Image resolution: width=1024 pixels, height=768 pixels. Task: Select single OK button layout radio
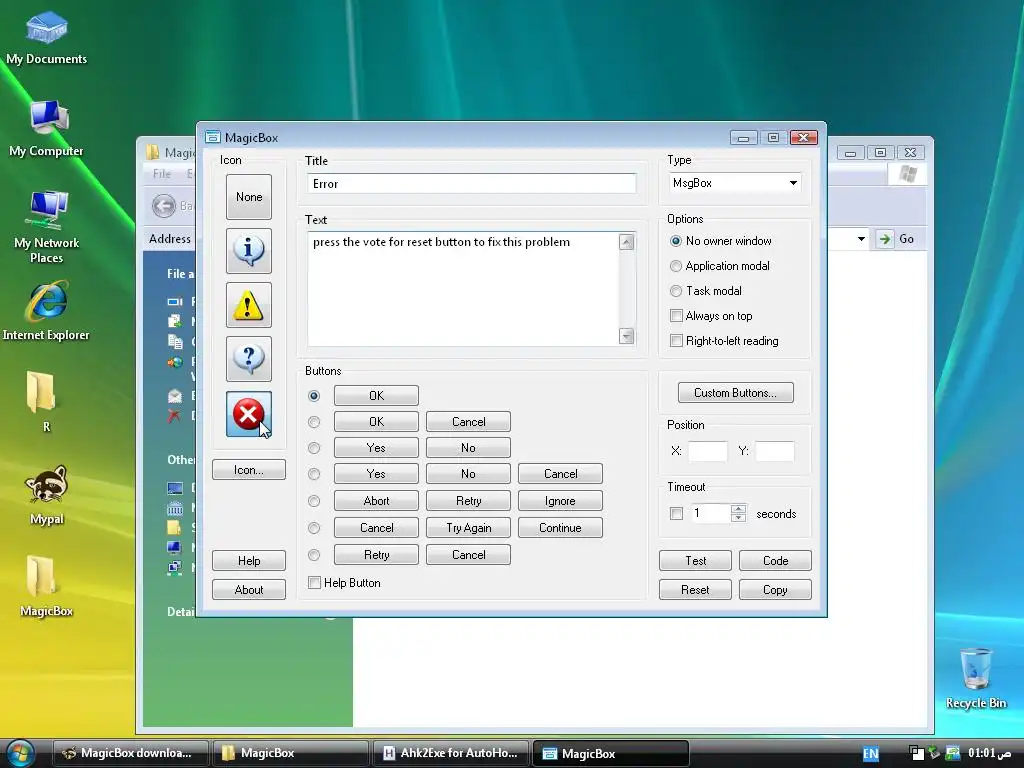(x=314, y=396)
